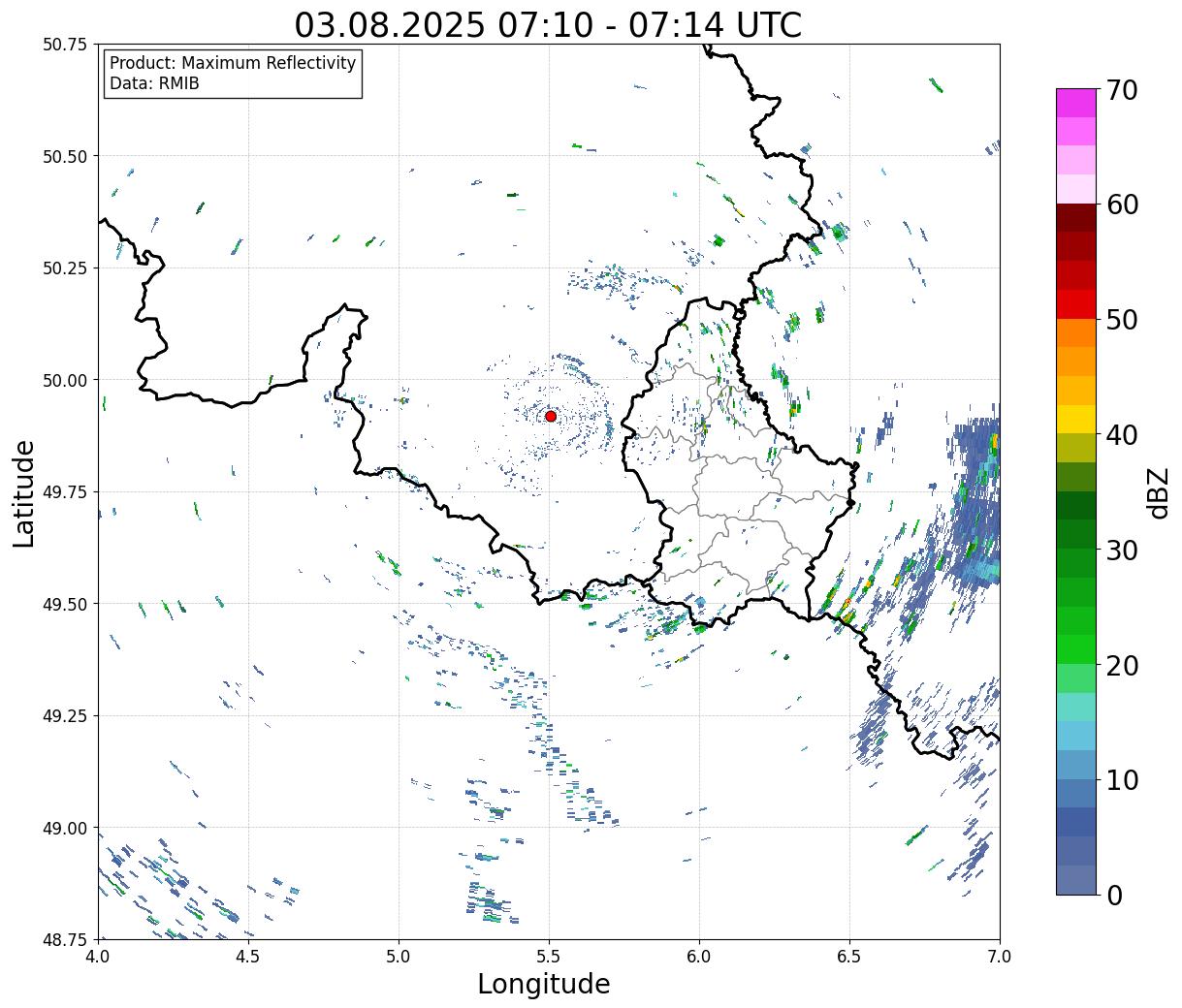Click the bright green 20 dBZ colorbar segment
This screenshot has height=1008, width=1182.
pyautogui.click(x=1076, y=649)
